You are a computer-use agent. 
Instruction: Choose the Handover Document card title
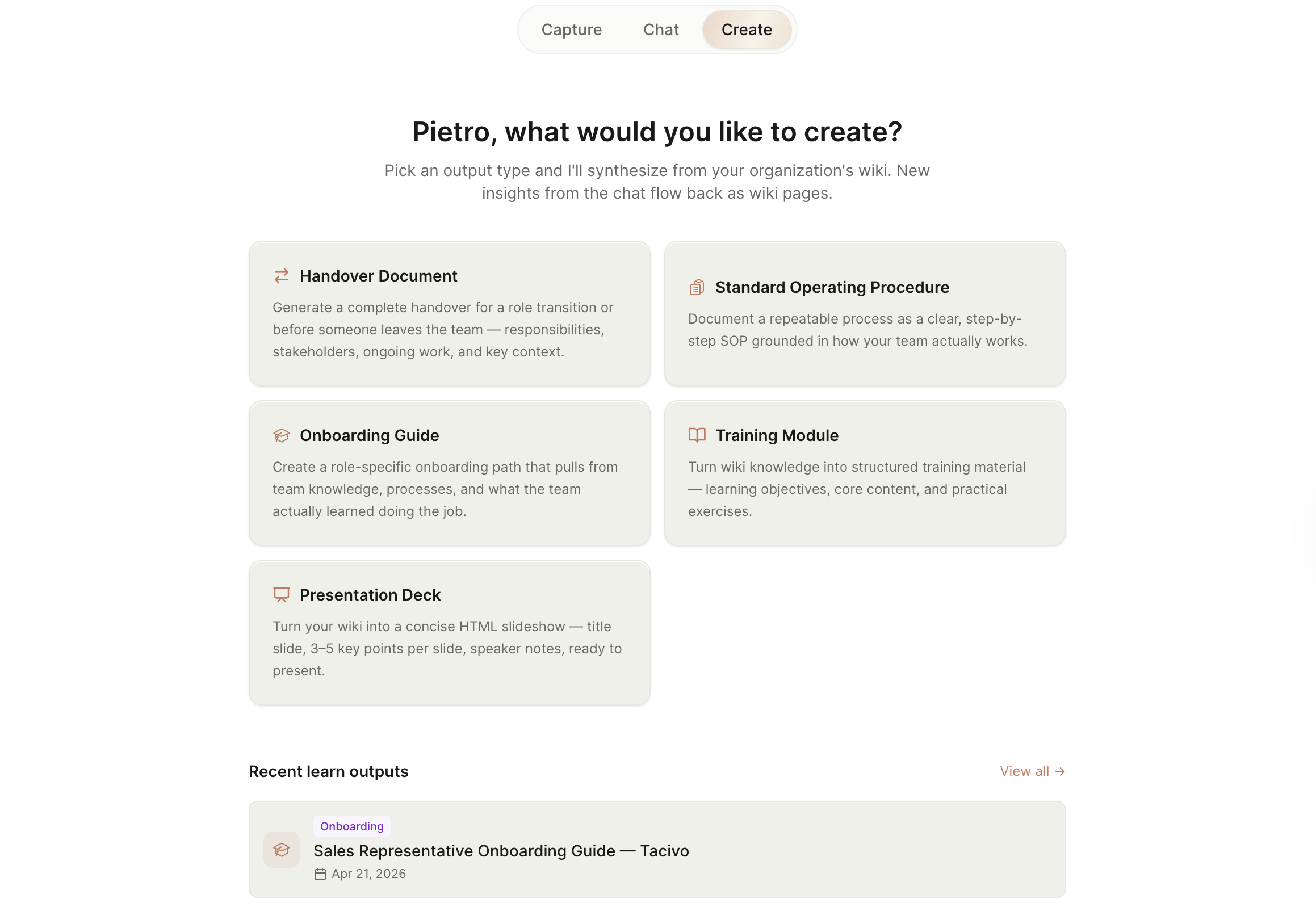tap(379, 276)
